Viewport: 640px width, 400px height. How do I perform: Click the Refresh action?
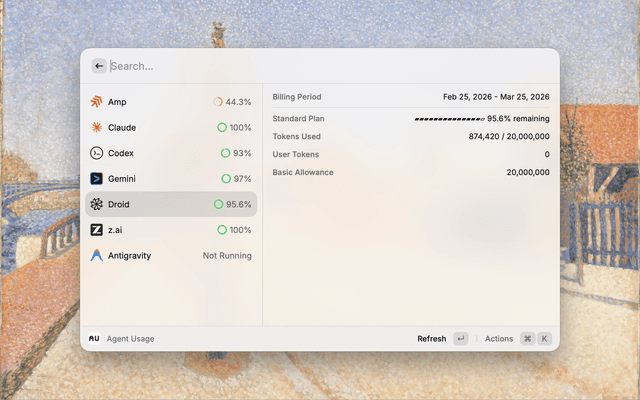(x=432, y=339)
